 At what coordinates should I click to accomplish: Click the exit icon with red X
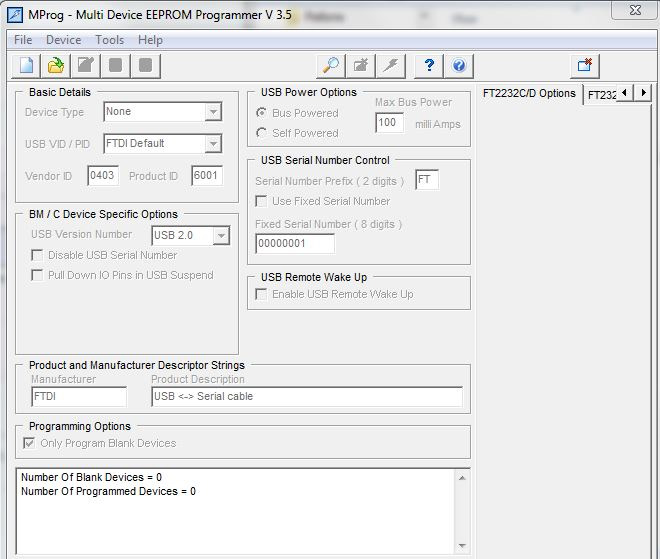(585, 66)
